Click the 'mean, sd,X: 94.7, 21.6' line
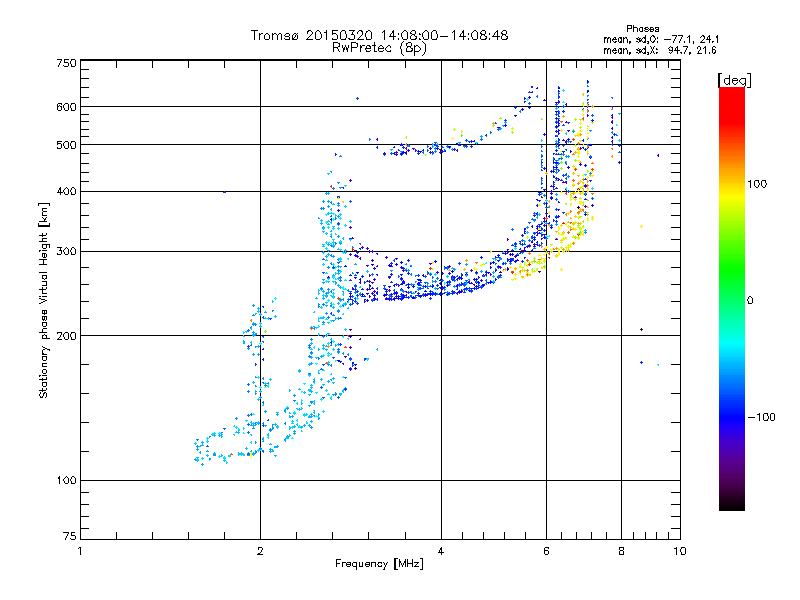This screenshot has height=600, width=800. 660,50
